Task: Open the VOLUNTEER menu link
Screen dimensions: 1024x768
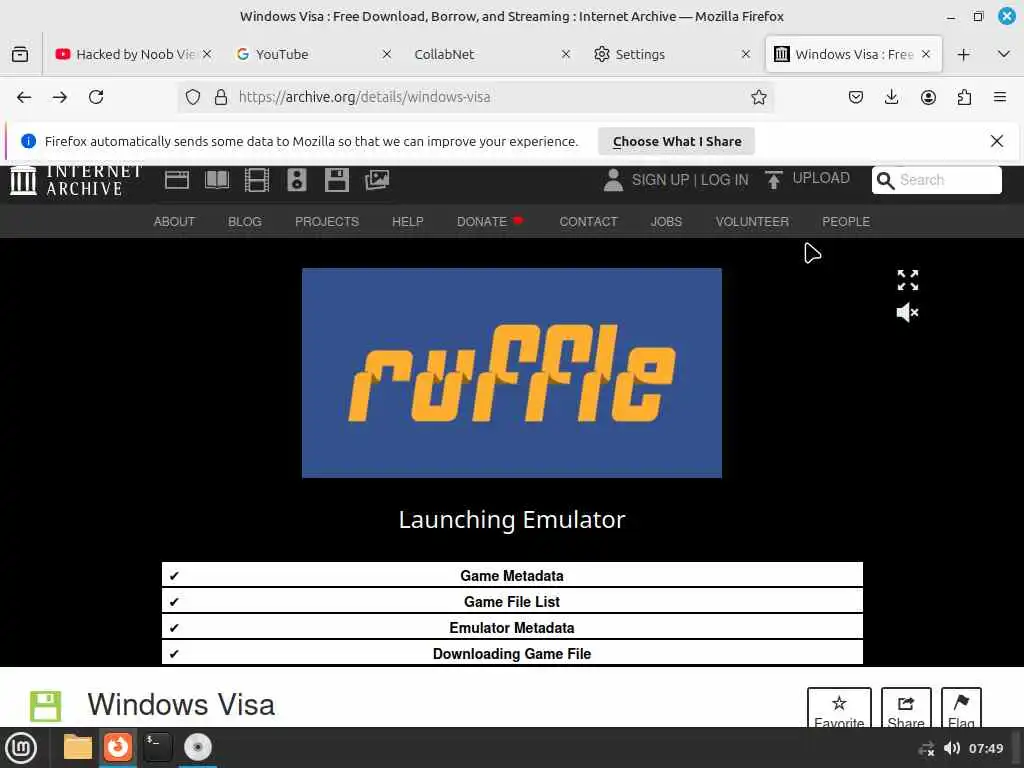Action: (752, 221)
